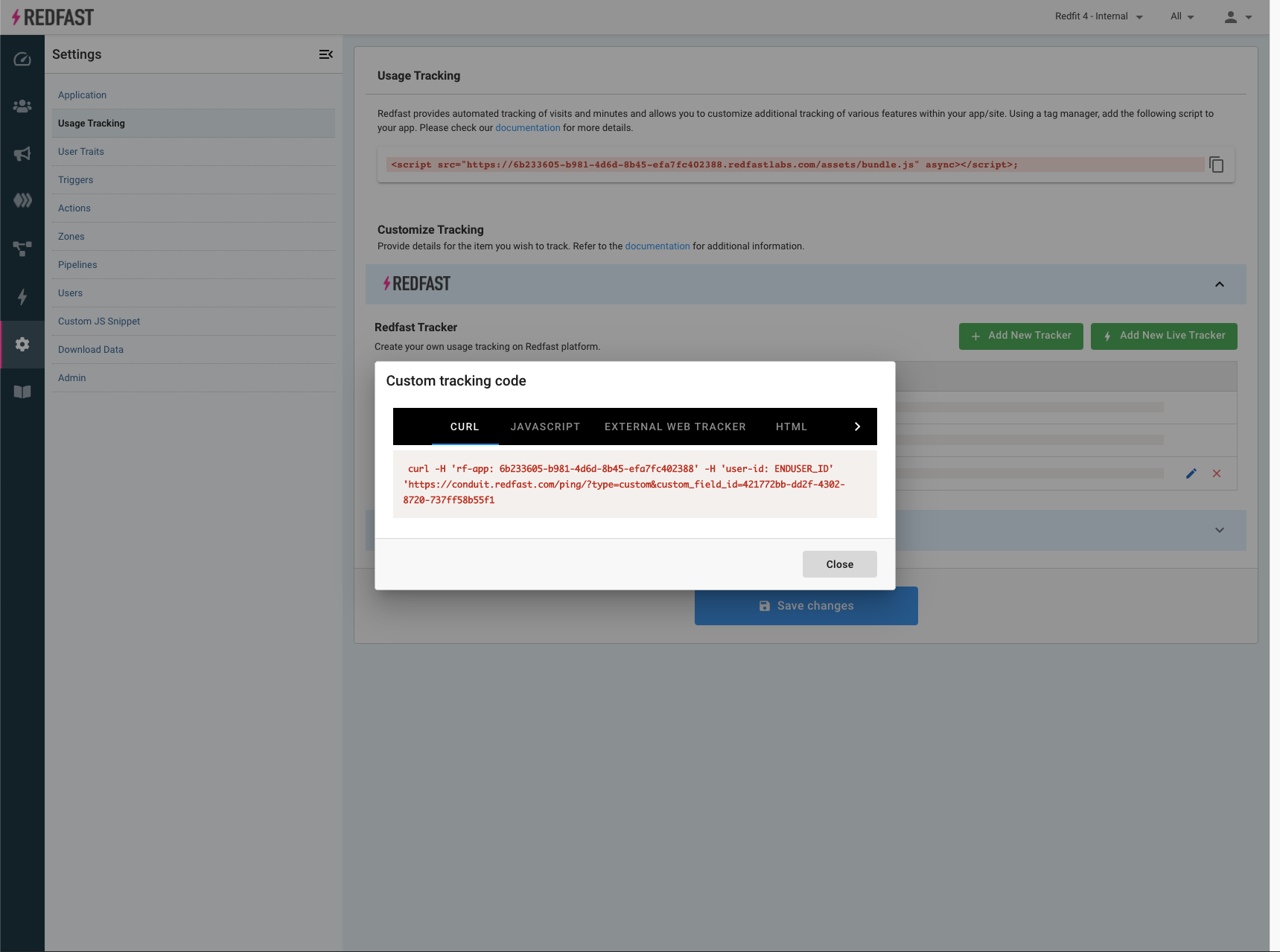The height and width of the screenshot is (952, 1280).
Task: Open the dashboard gauge icon in sidebar
Action: click(x=22, y=59)
